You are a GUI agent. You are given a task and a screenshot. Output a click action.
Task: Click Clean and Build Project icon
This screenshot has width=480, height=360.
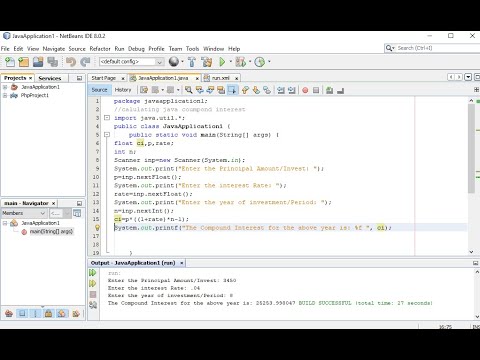click(207, 62)
